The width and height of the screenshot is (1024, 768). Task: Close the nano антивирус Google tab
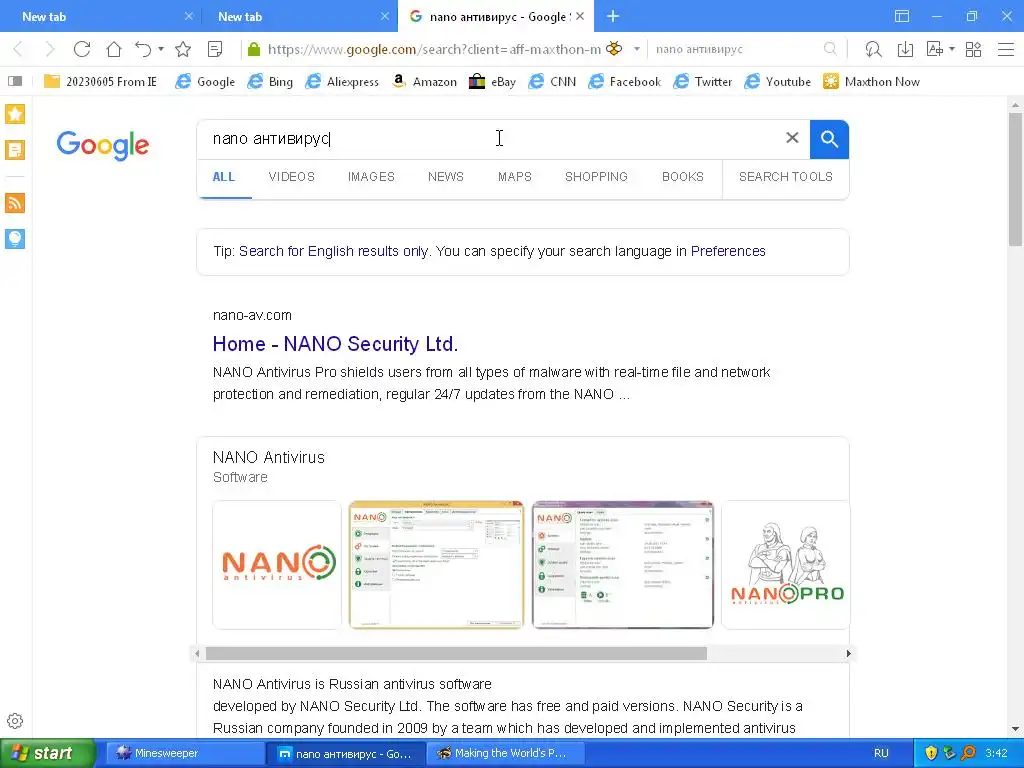(580, 16)
